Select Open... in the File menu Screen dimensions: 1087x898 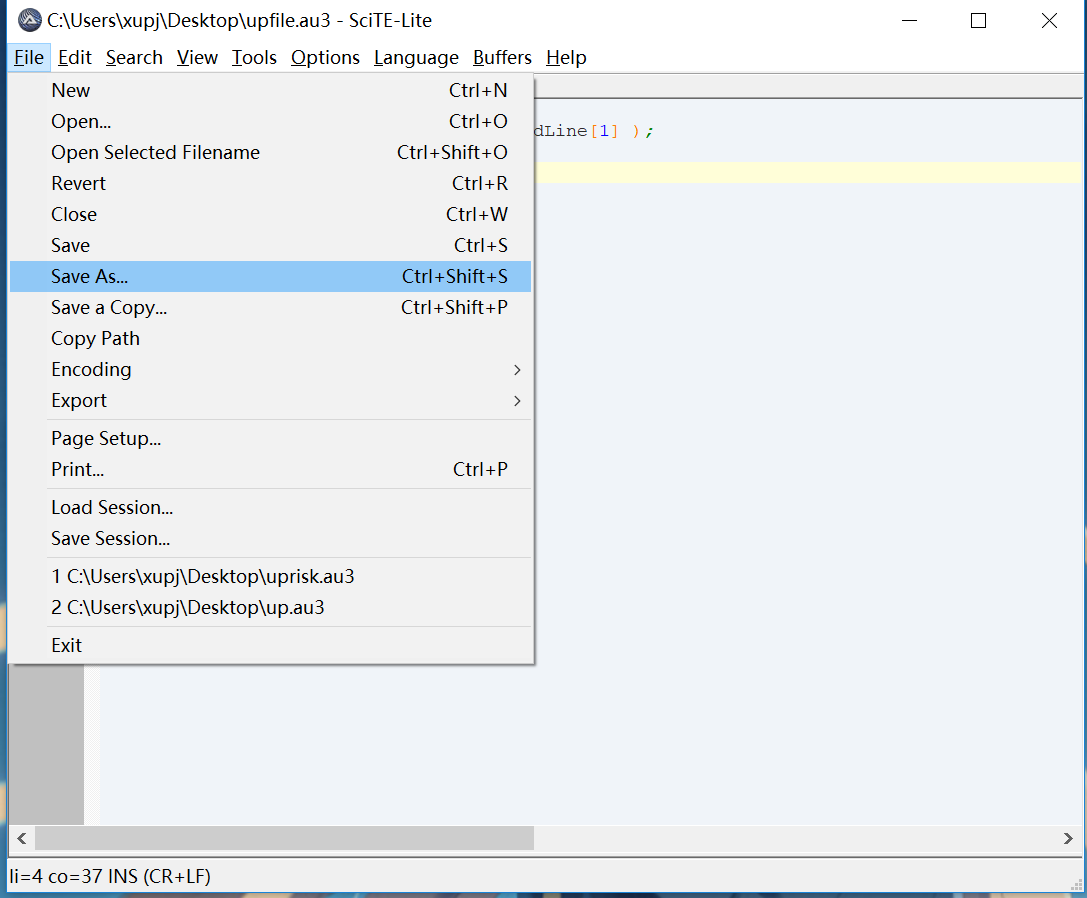[270, 121]
